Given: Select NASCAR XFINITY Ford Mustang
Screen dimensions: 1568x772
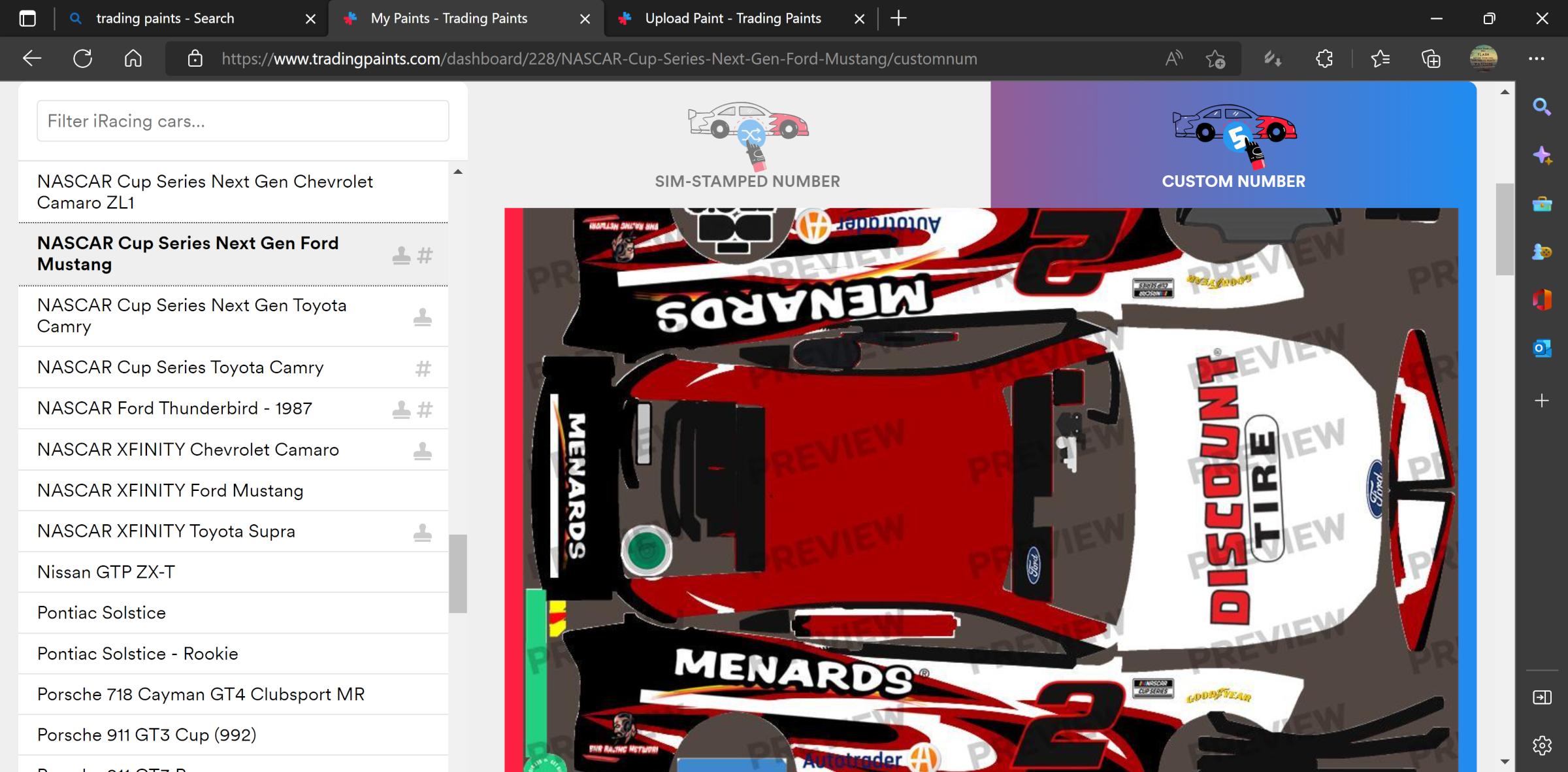Looking at the screenshot, I should click(233, 491).
